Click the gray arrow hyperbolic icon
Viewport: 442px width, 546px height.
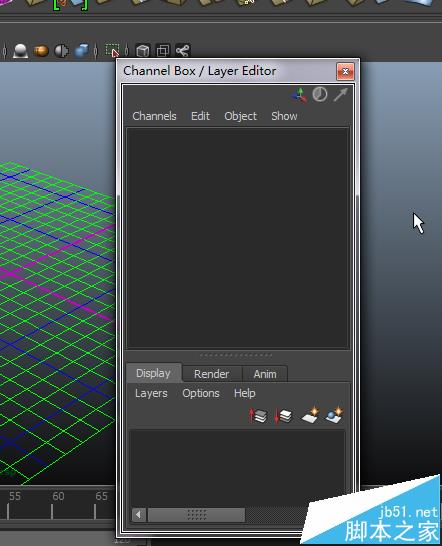pos(340,95)
